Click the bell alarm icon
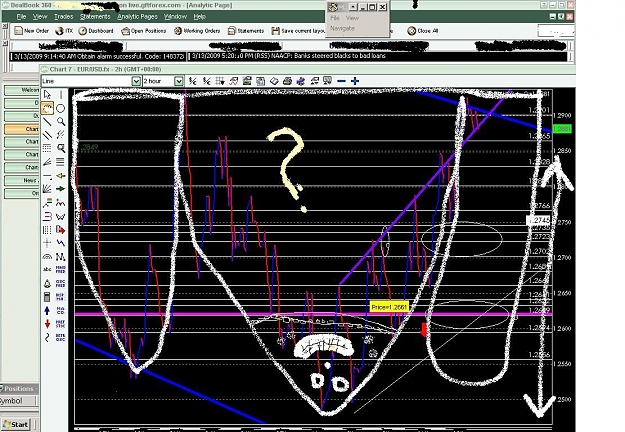This screenshot has width=625, height=432. click(47, 284)
